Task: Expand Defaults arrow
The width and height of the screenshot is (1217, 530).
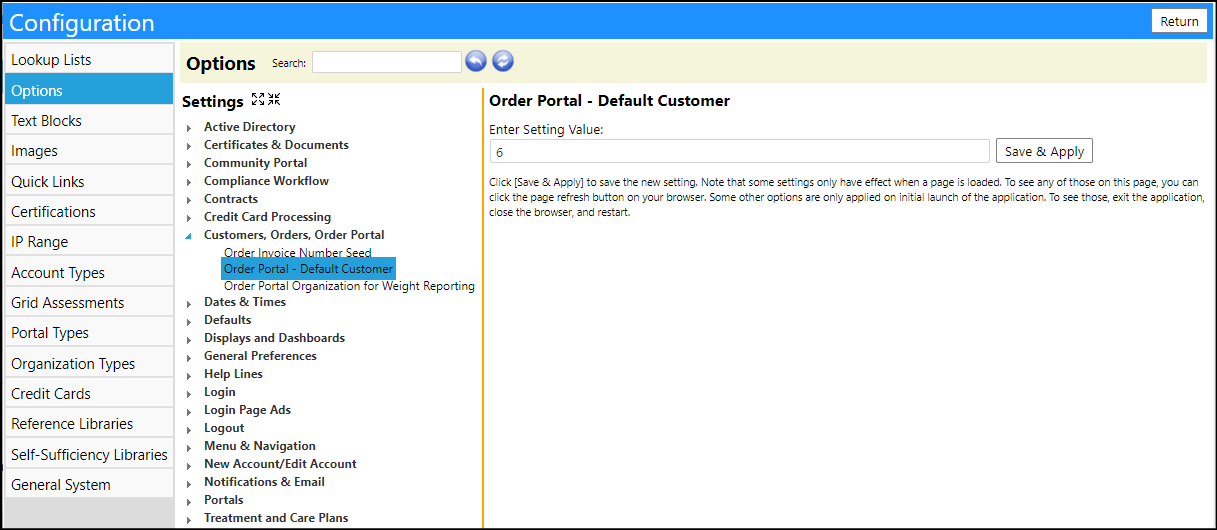Action: coord(189,321)
